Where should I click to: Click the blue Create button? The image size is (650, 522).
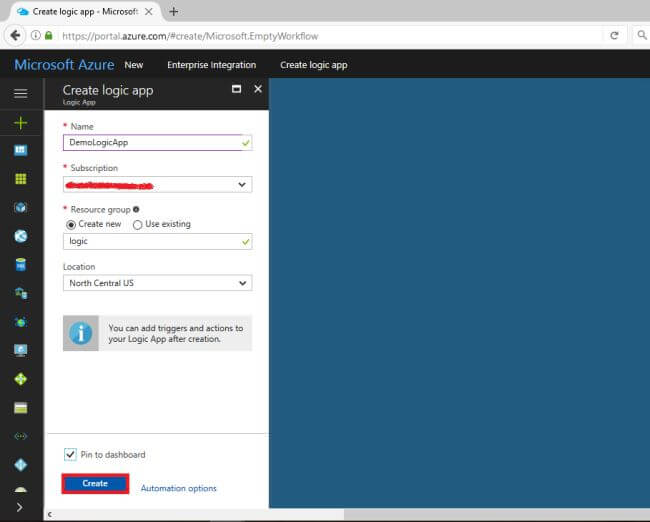coord(95,483)
